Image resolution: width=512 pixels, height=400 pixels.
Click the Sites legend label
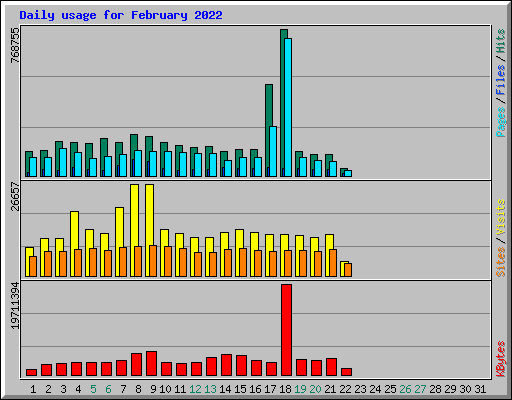(x=501, y=262)
